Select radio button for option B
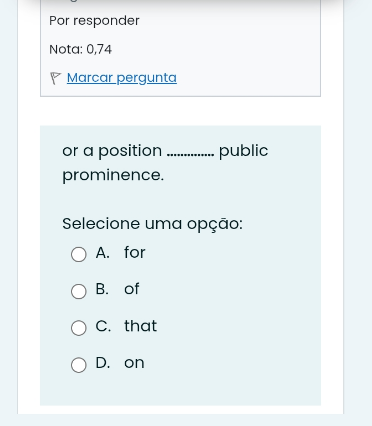Viewport: 372px width, 426px height. [79, 291]
